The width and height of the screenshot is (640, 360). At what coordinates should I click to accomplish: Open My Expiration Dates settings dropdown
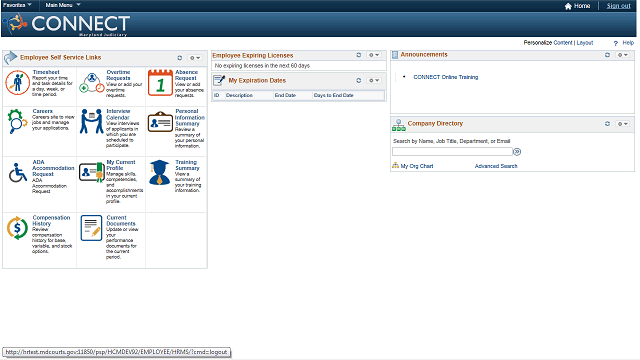(374, 80)
